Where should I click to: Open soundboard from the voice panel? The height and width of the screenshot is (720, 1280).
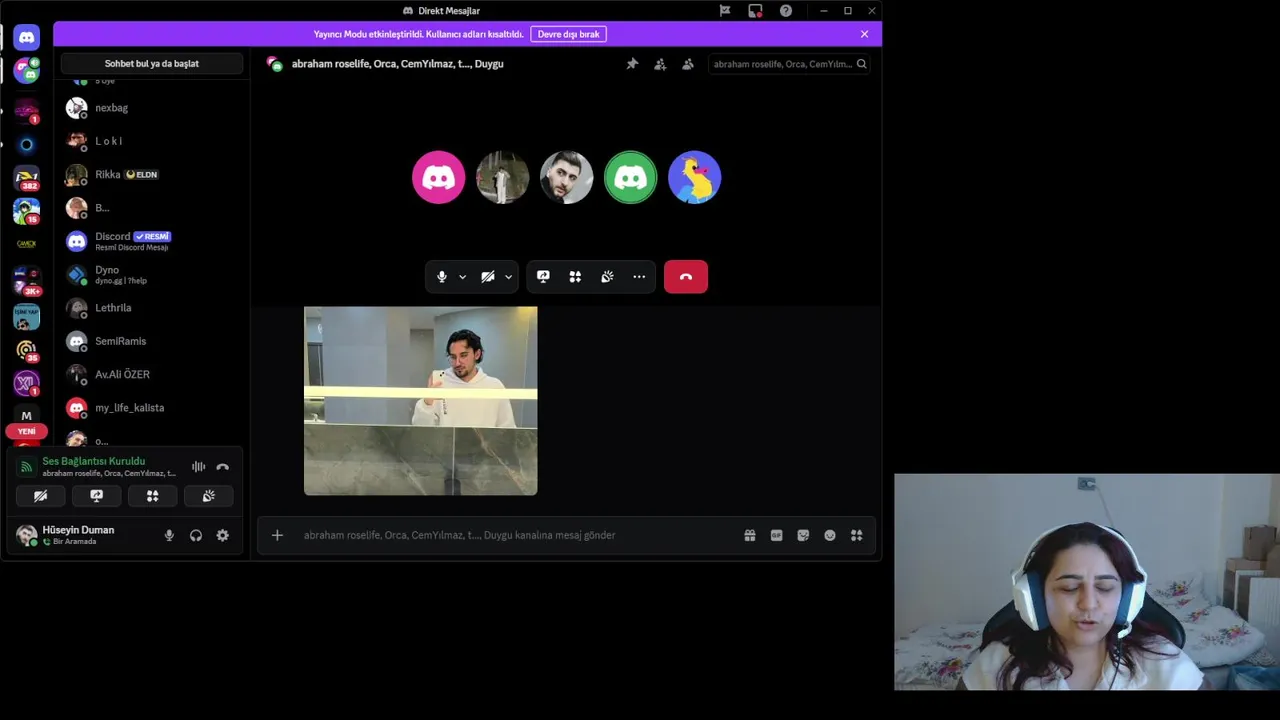pyautogui.click(x=208, y=496)
